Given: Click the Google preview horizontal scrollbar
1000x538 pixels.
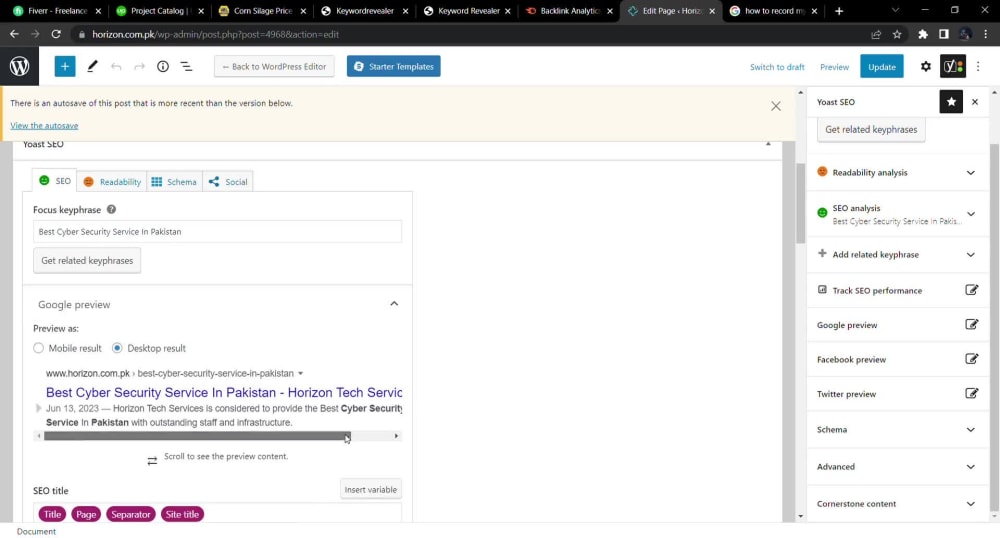Looking at the screenshot, I should 197,436.
